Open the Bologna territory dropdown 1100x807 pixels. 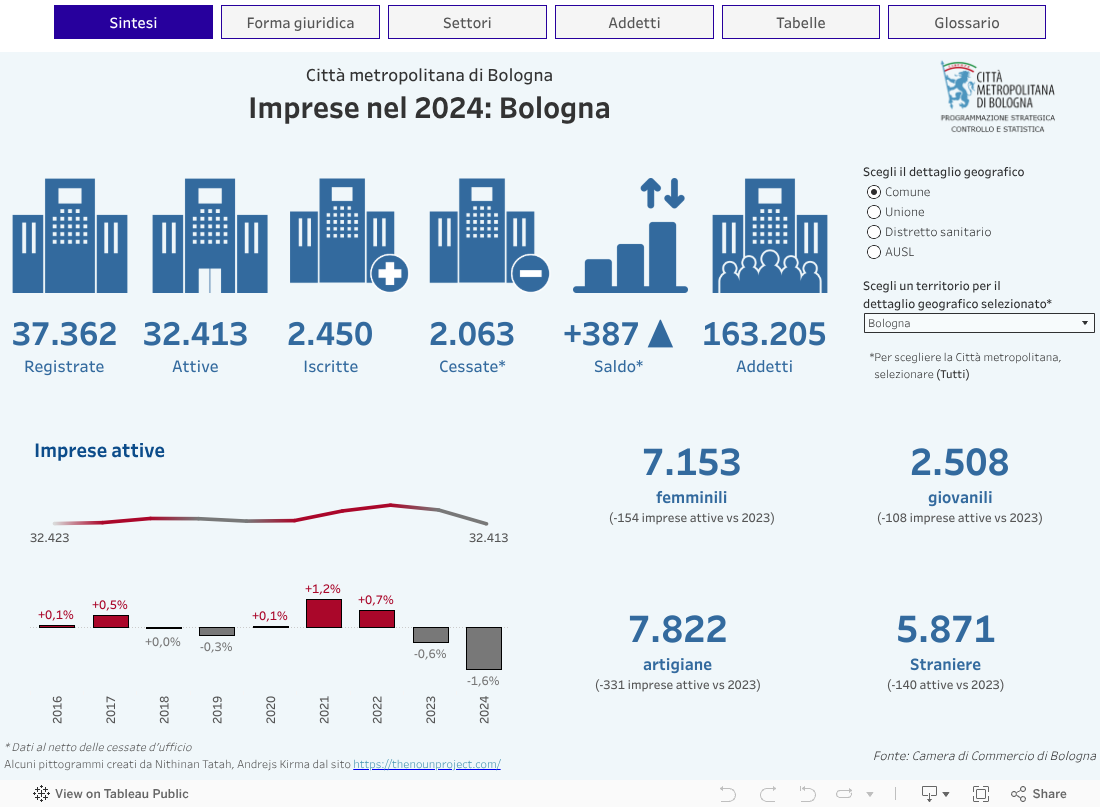[978, 323]
